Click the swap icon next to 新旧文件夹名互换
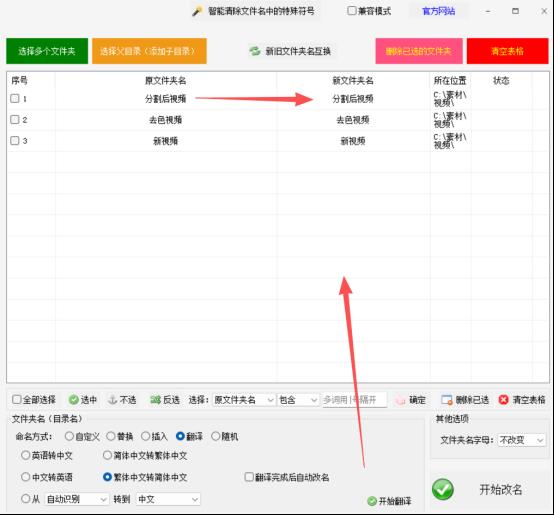Viewport: 554px width, 515px height. coord(255,51)
